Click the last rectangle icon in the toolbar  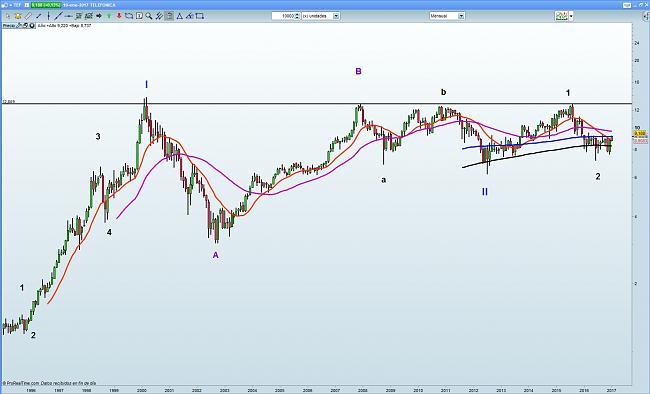pos(200,16)
